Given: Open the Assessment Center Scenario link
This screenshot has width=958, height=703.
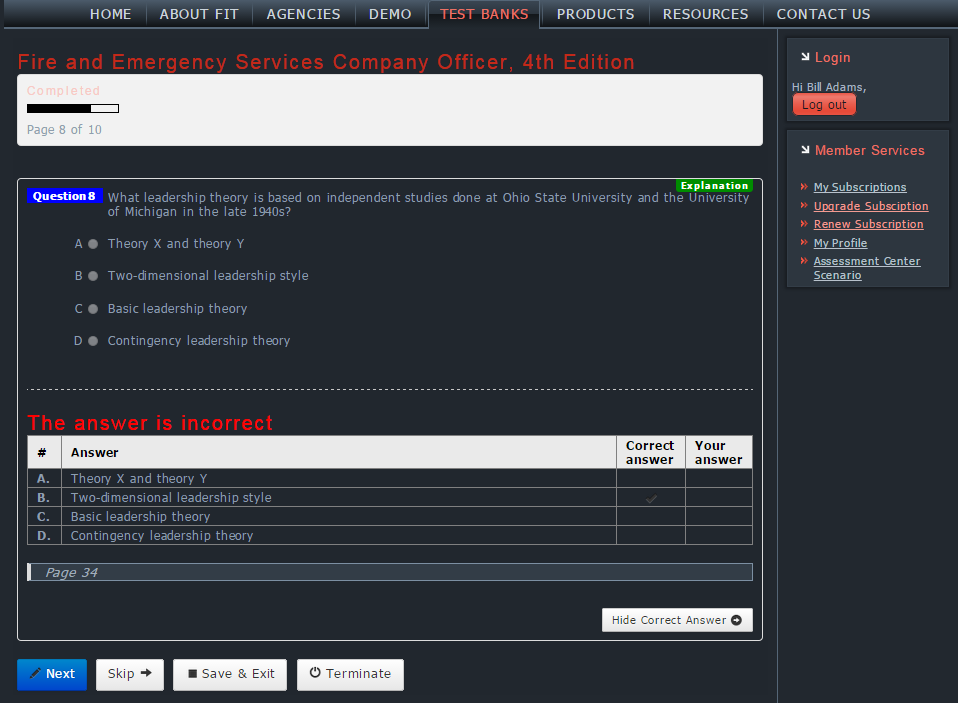Looking at the screenshot, I should pyautogui.click(x=866, y=268).
